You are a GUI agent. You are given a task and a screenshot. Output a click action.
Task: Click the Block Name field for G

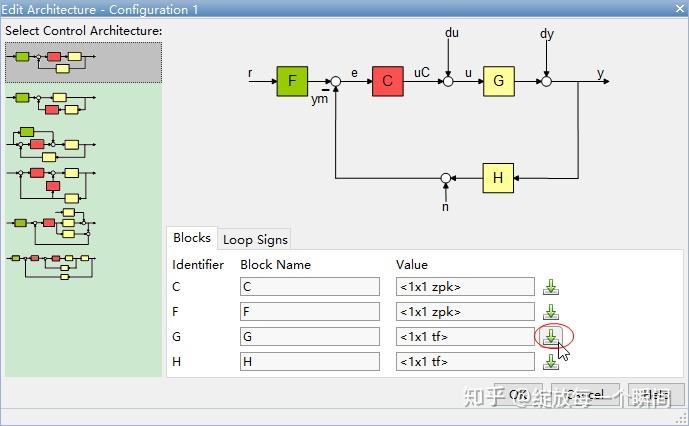(310, 337)
